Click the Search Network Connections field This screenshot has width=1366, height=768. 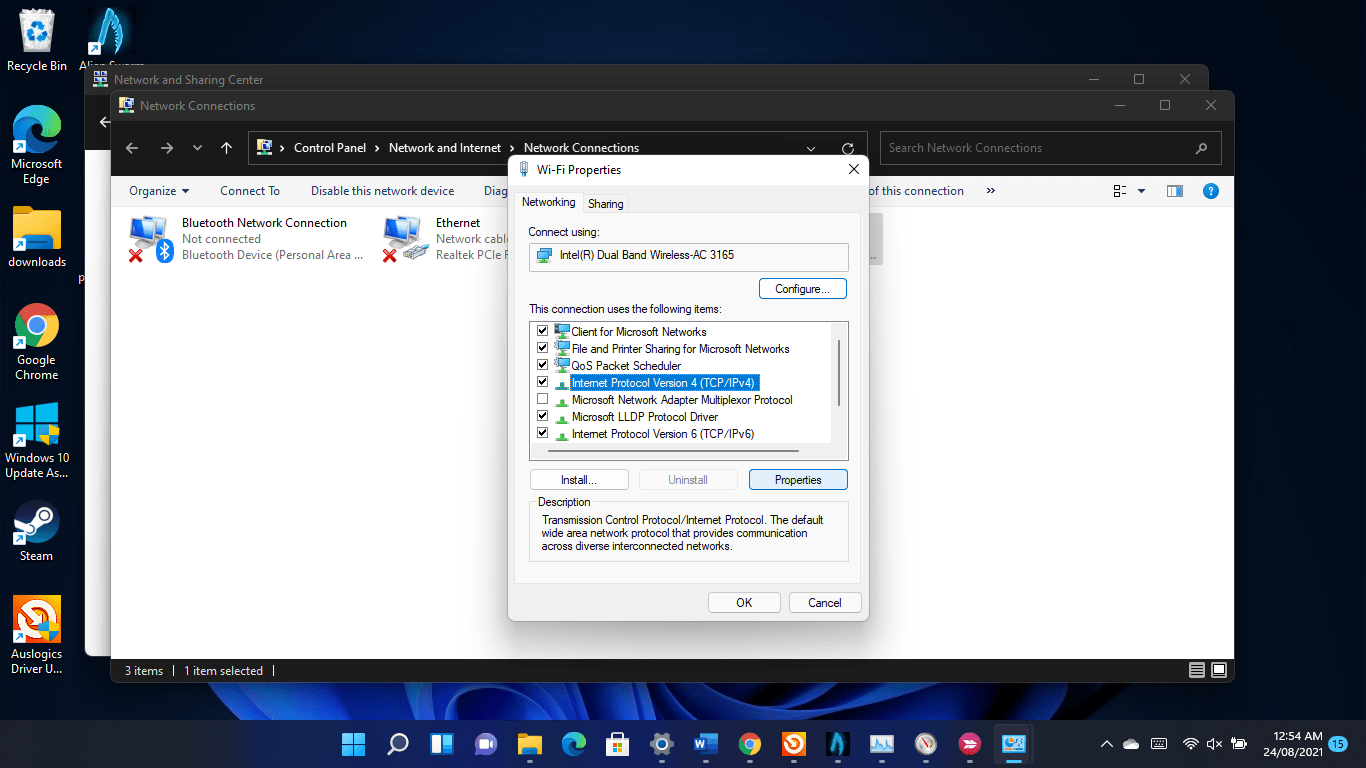pos(1040,148)
